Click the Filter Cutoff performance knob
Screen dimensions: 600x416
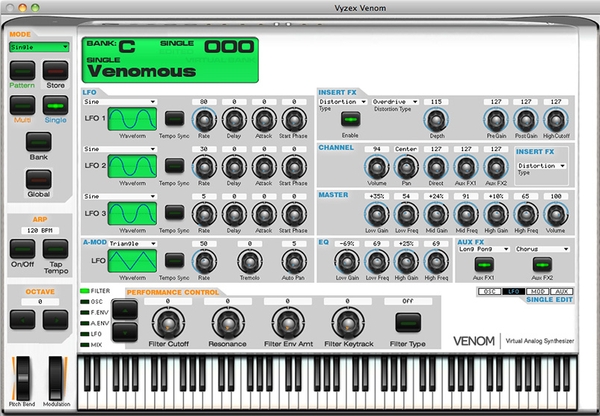pos(168,323)
